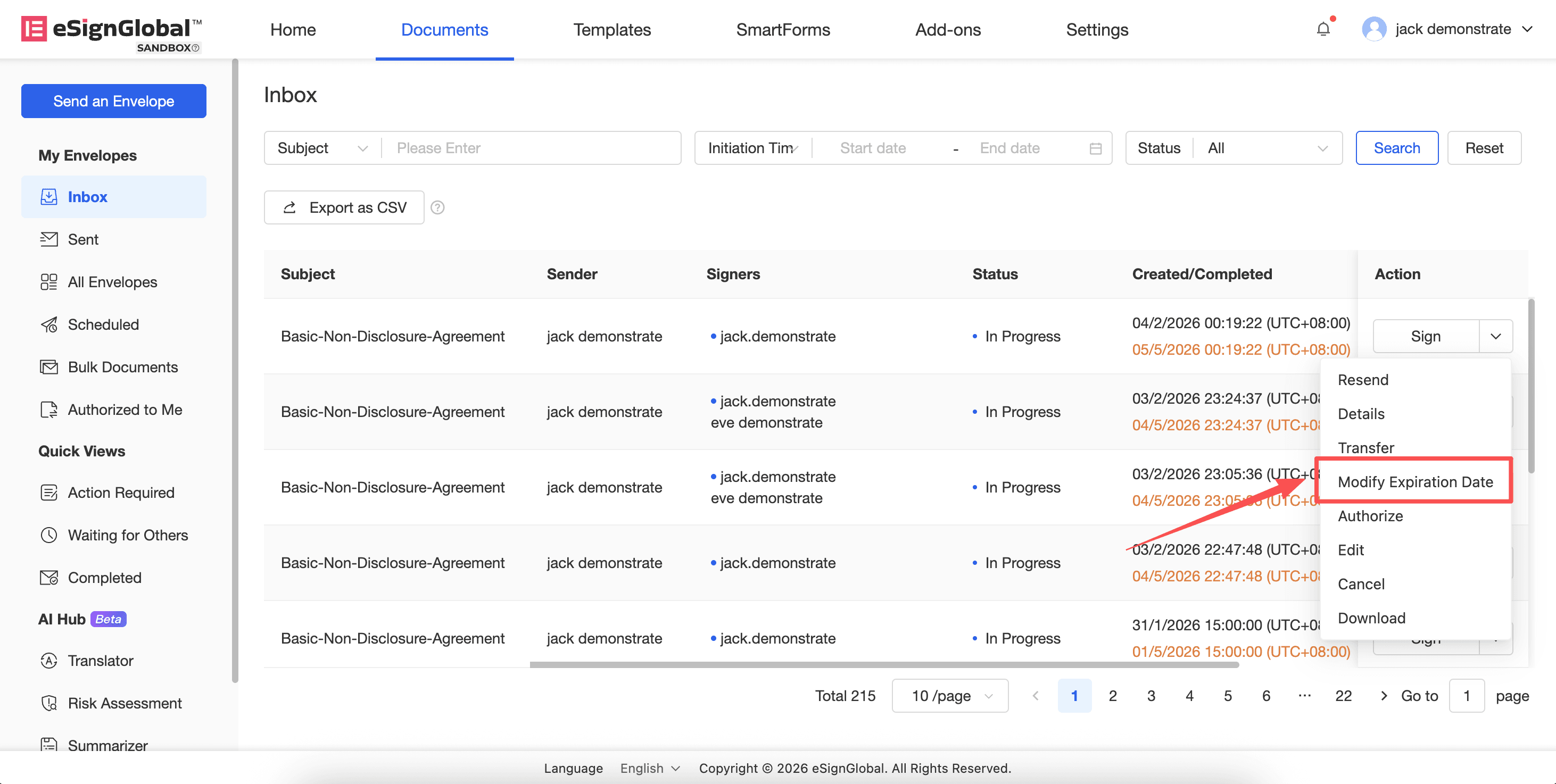Expand the Subject filter dropdown
Screen dimensions: 1556x784
click(322, 148)
